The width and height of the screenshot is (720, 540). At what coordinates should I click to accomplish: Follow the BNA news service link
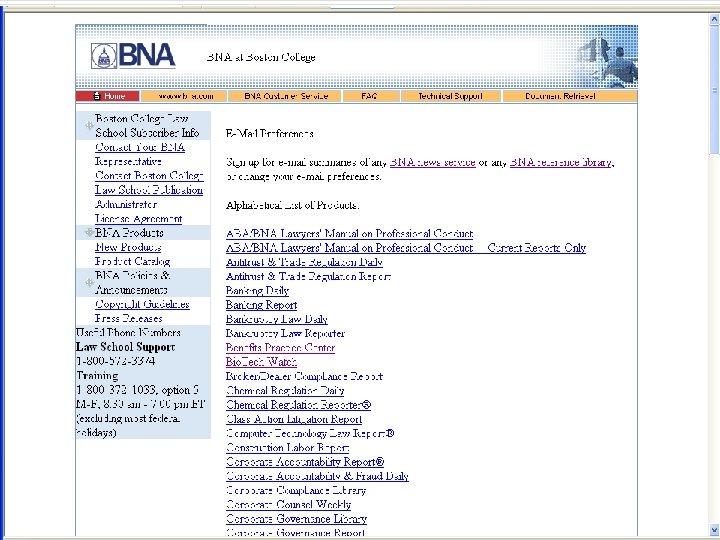click(432, 162)
